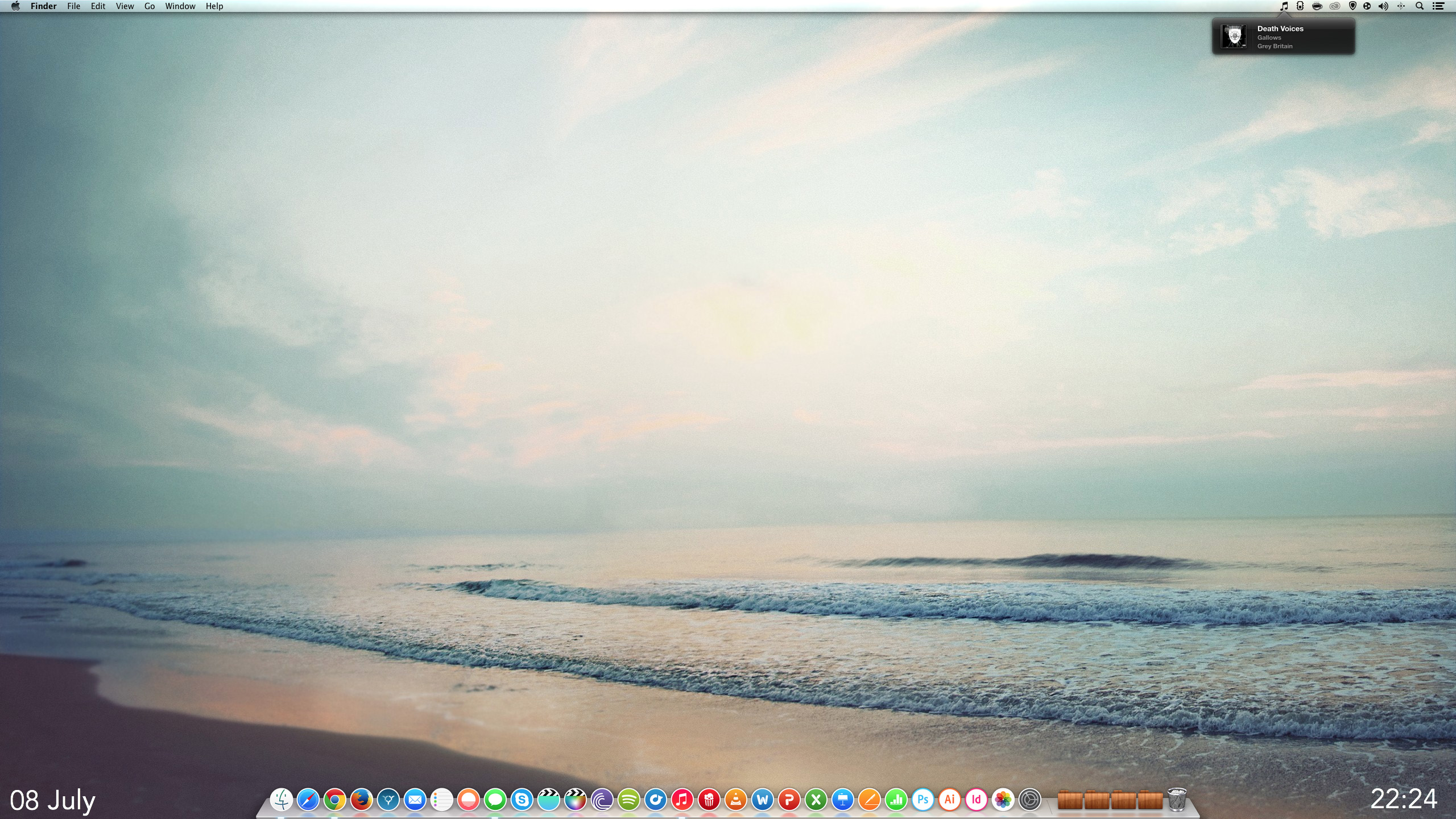Screen dimensions: 1456x819
Task: Open Adobe Illustrator from the dock
Action: 950,800
